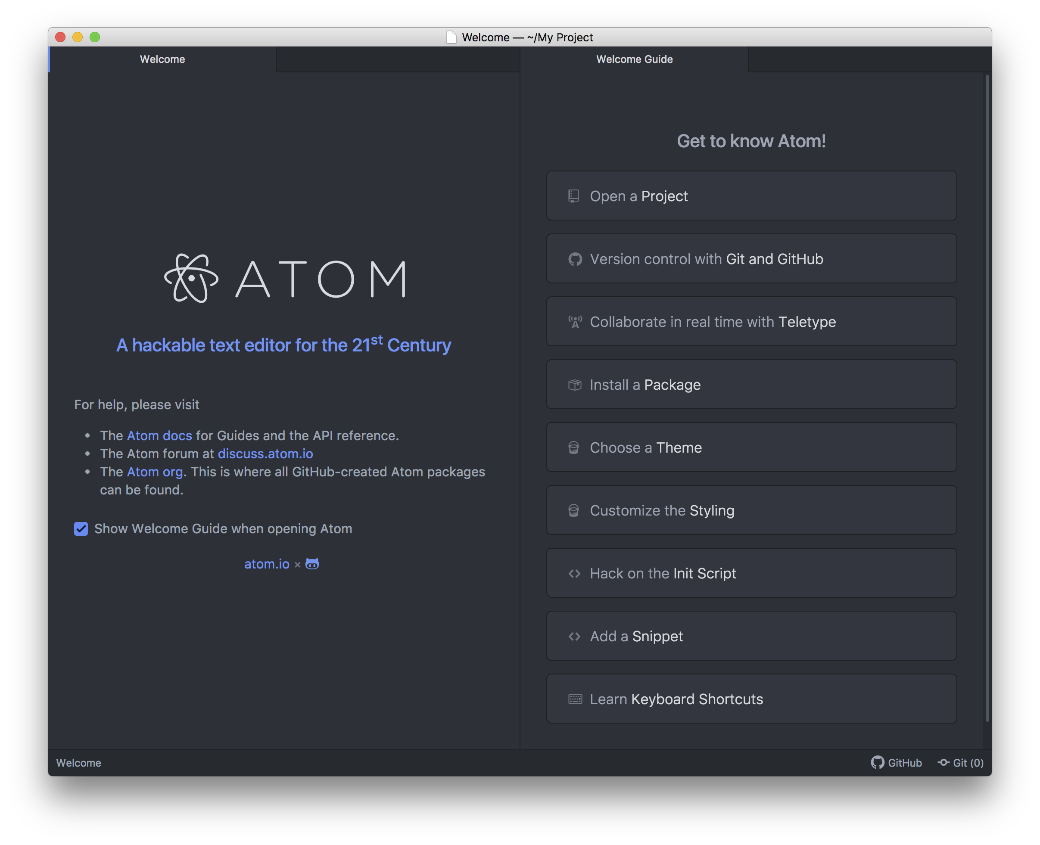Switch to the Welcome tab
This screenshot has width=1040, height=845.
point(162,59)
